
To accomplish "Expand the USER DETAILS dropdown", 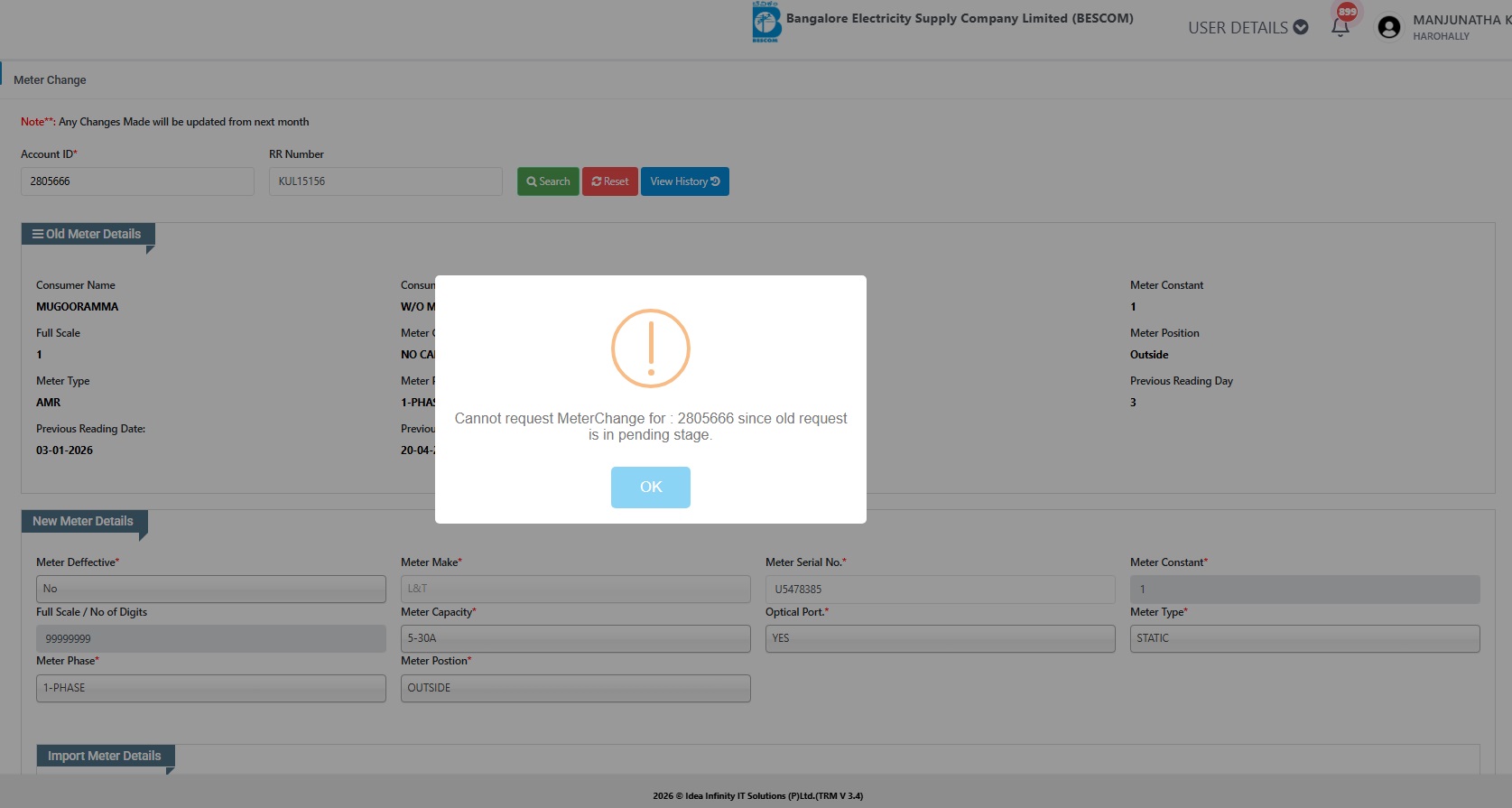I will (x=1248, y=28).
